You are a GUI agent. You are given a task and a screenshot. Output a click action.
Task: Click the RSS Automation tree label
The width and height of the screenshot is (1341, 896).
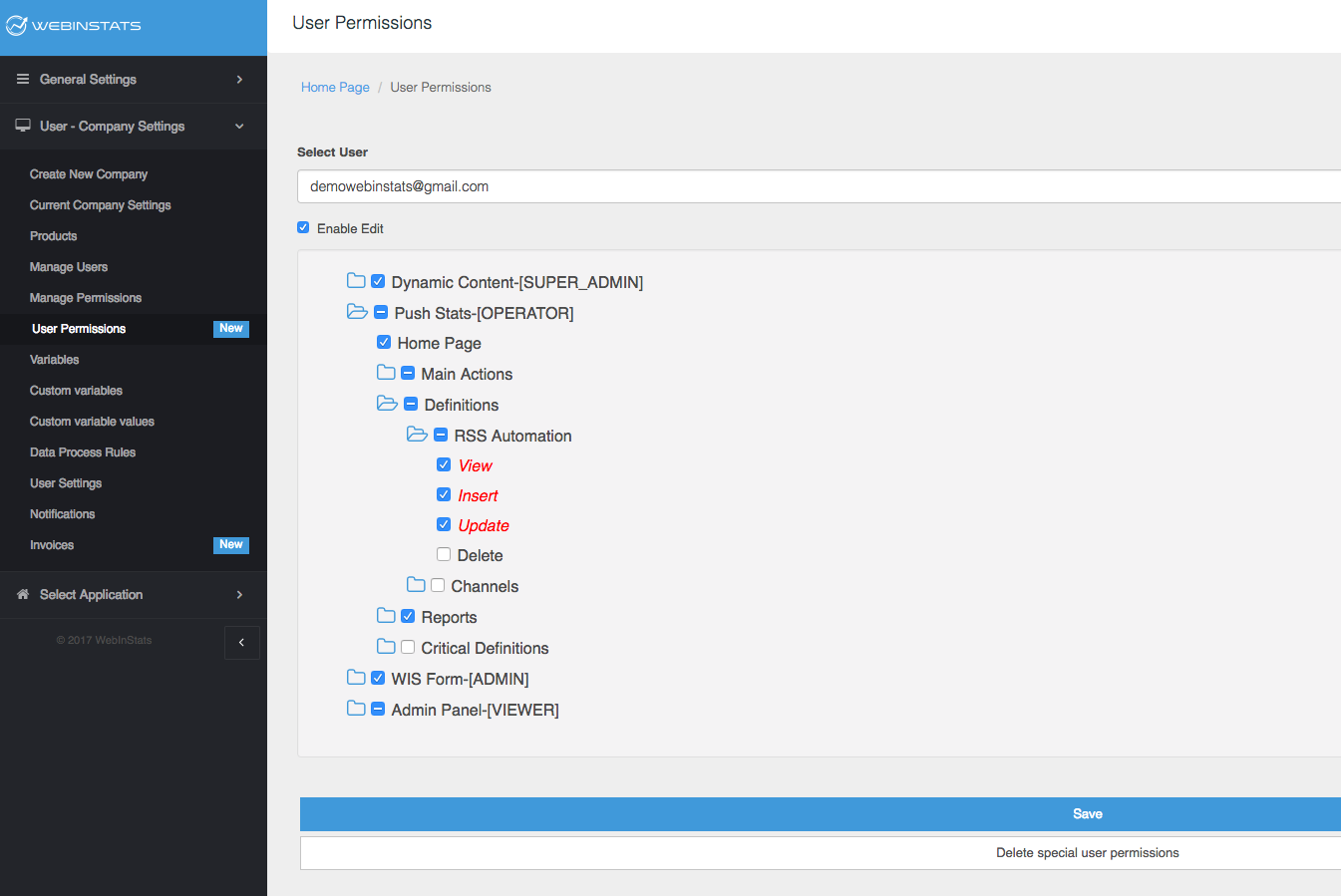[x=512, y=436]
